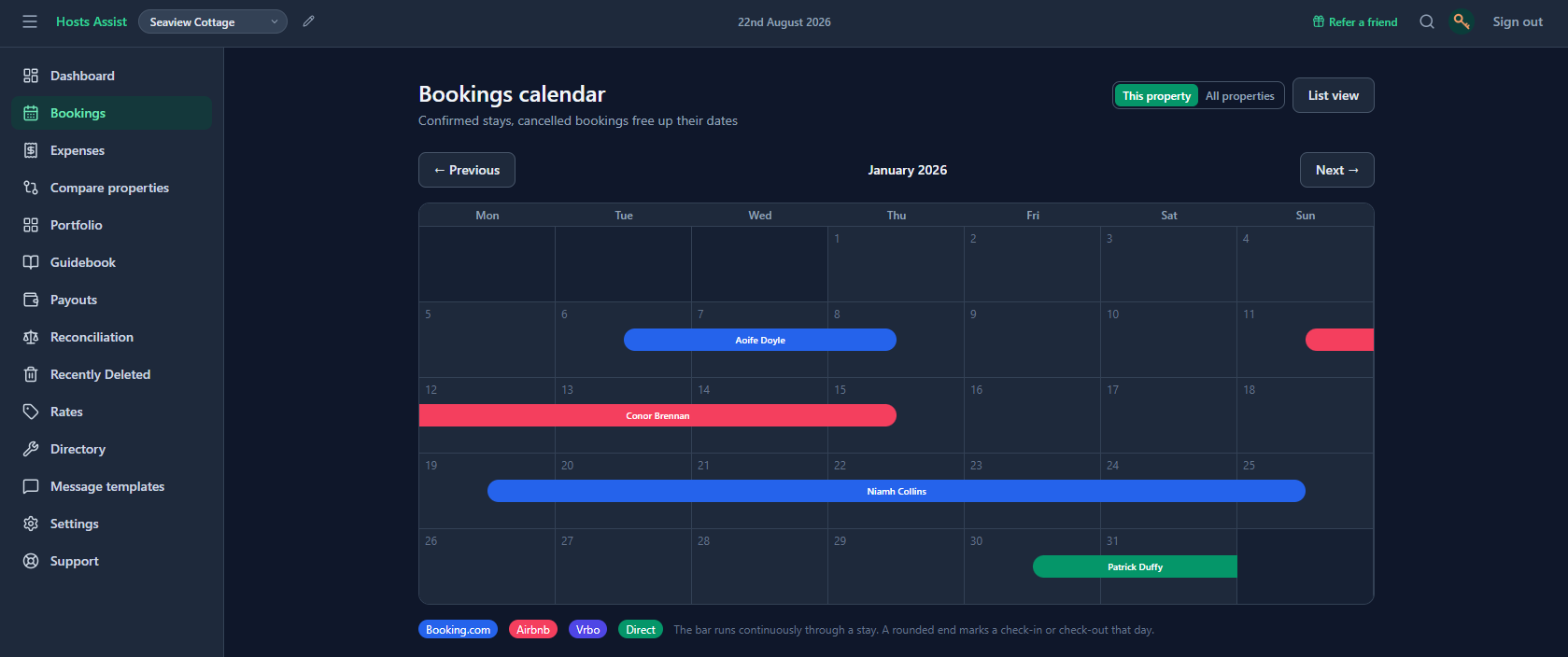The image size is (1568, 657).
Task: Open the Guidebook section
Action: (x=112, y=262)
